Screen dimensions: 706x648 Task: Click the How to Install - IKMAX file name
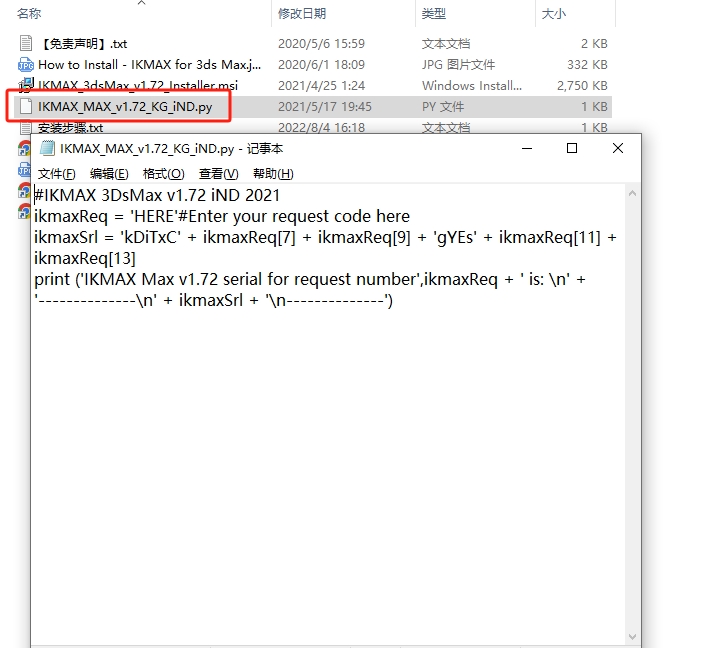point(149,64)
